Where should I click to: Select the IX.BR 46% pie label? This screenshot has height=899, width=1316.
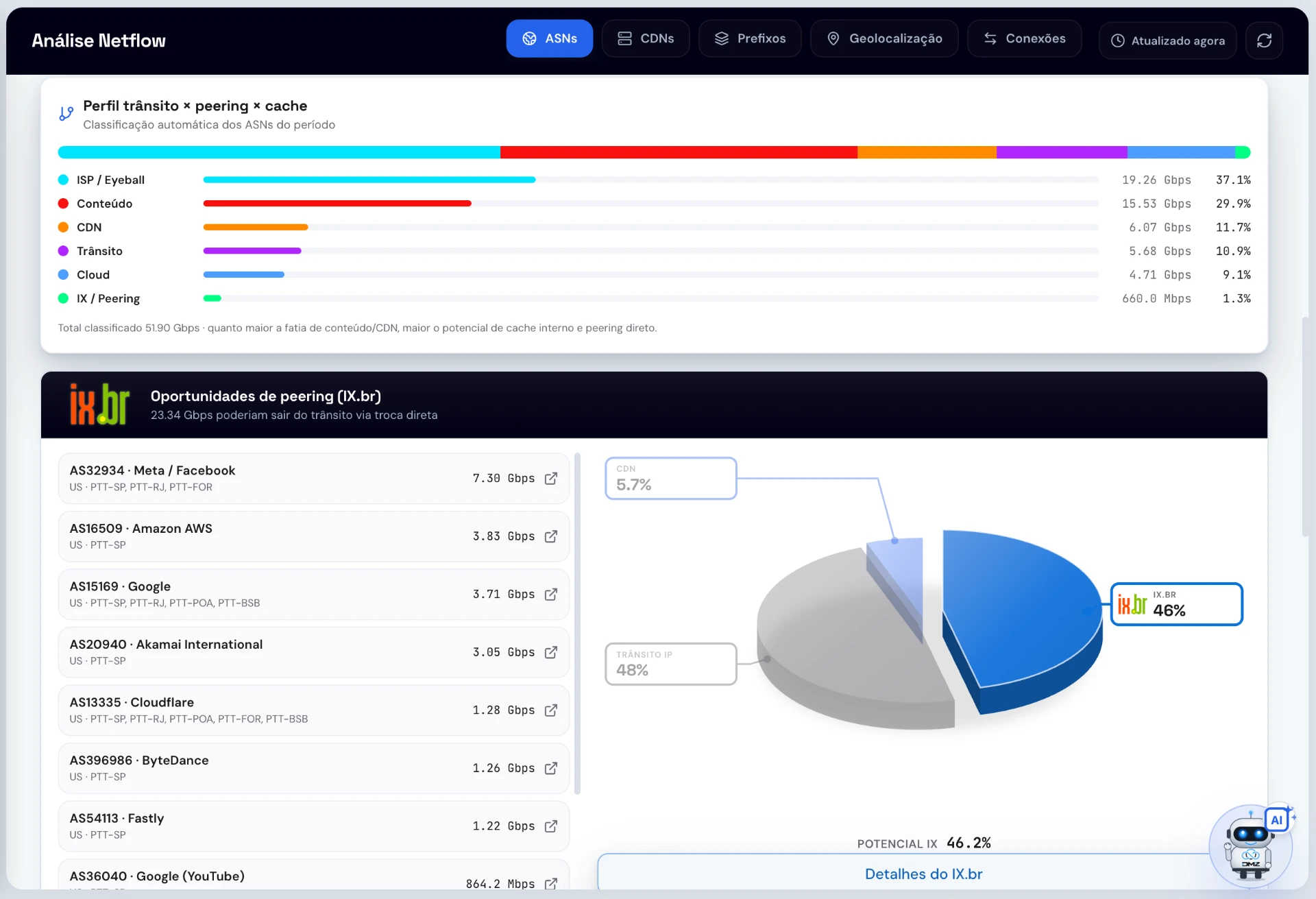[1176, 604]
